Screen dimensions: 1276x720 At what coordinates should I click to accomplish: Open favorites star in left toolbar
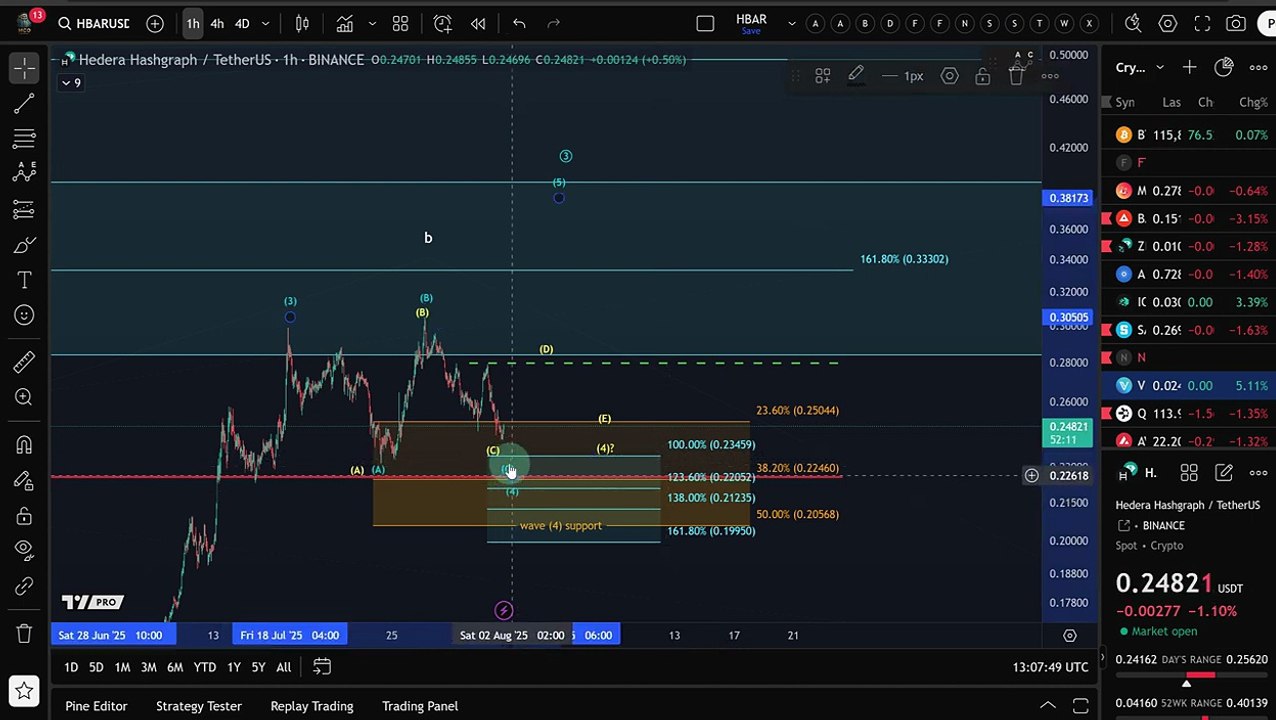(25, 690)
